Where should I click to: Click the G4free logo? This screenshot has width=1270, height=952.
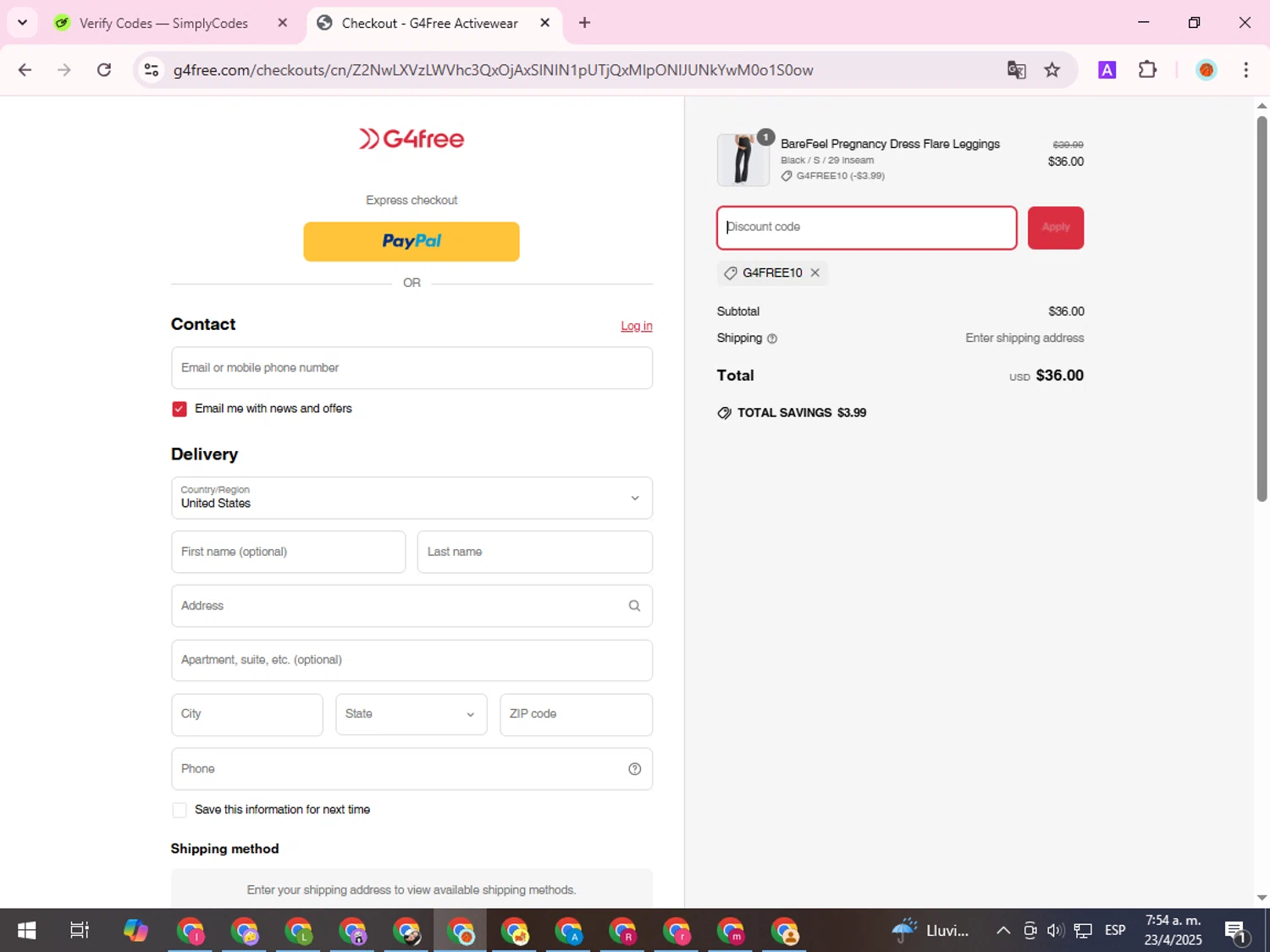411,139
